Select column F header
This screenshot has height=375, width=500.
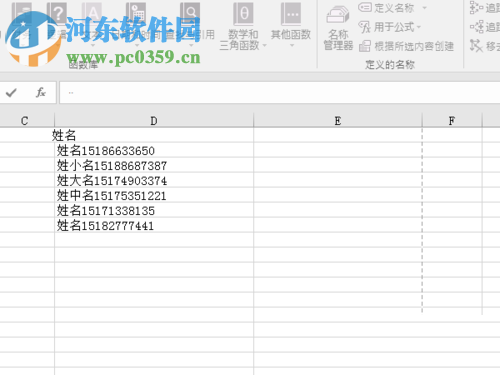(452, 121)
